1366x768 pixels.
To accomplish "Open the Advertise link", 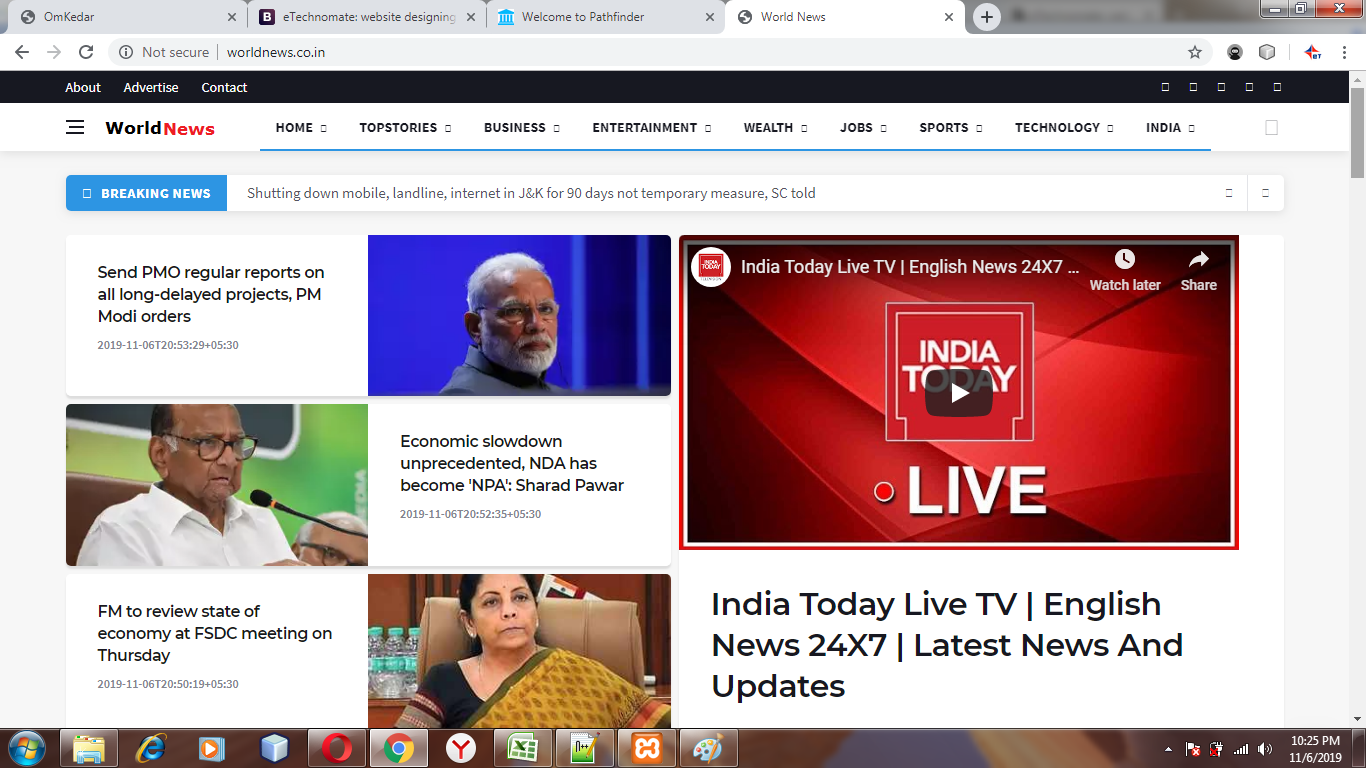I will (151, 87).
